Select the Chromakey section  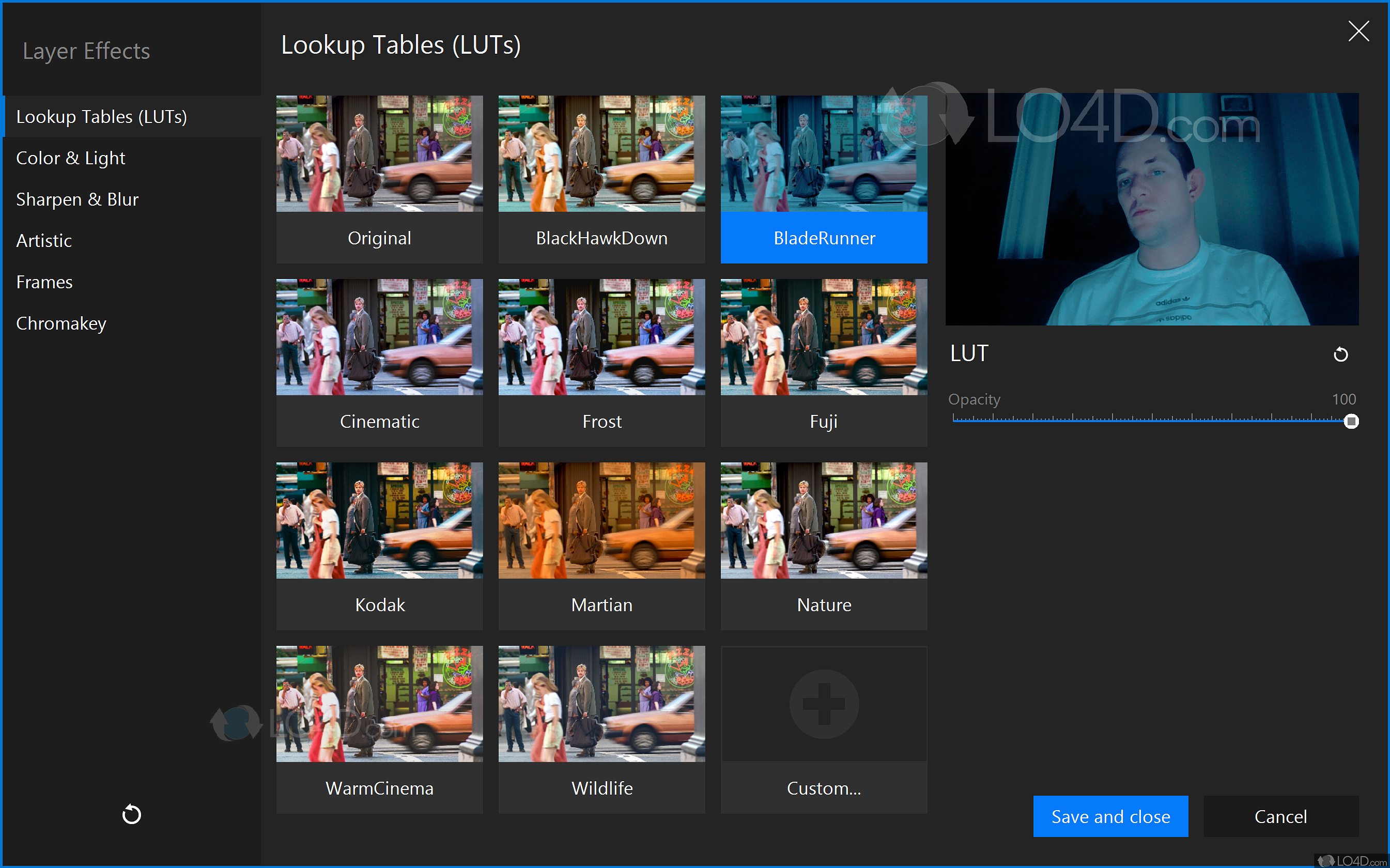pyautogui.click(x=61, y=323)
